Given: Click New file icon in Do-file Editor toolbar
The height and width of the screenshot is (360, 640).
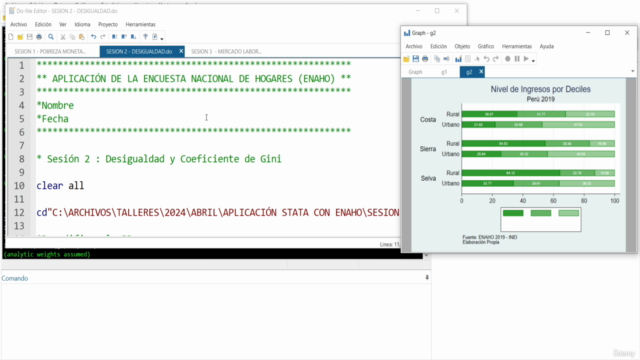Looking at the screenshot, I should point(11,37).
